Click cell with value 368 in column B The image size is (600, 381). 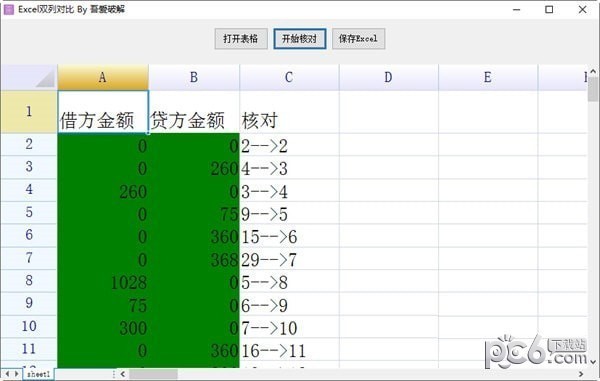(x=194, y=258)
